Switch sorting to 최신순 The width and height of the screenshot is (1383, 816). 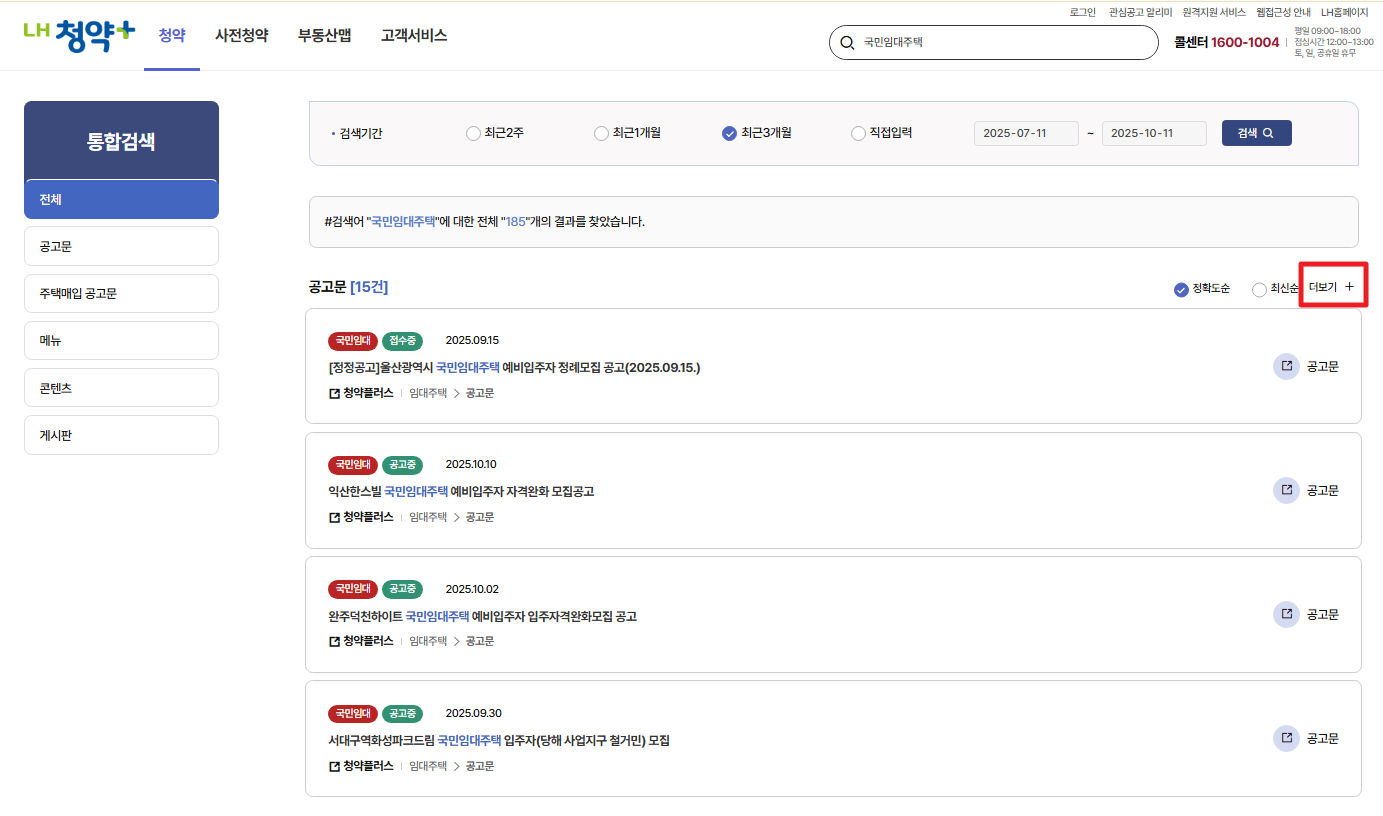point(1258,289)
